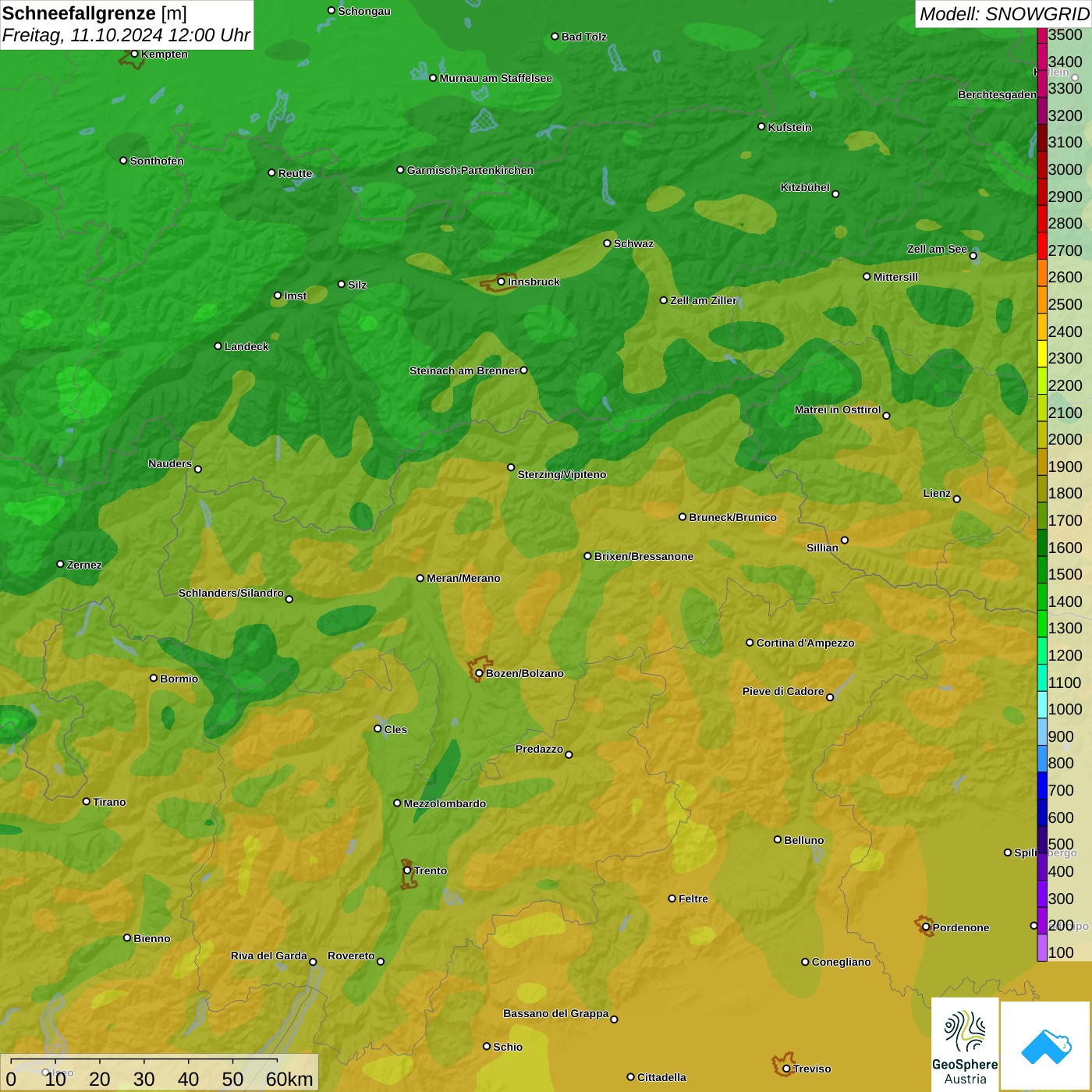The image size is (1092, 1092).
Task: Click the Bormio marker dot
Action: click(x=154, y=678)
